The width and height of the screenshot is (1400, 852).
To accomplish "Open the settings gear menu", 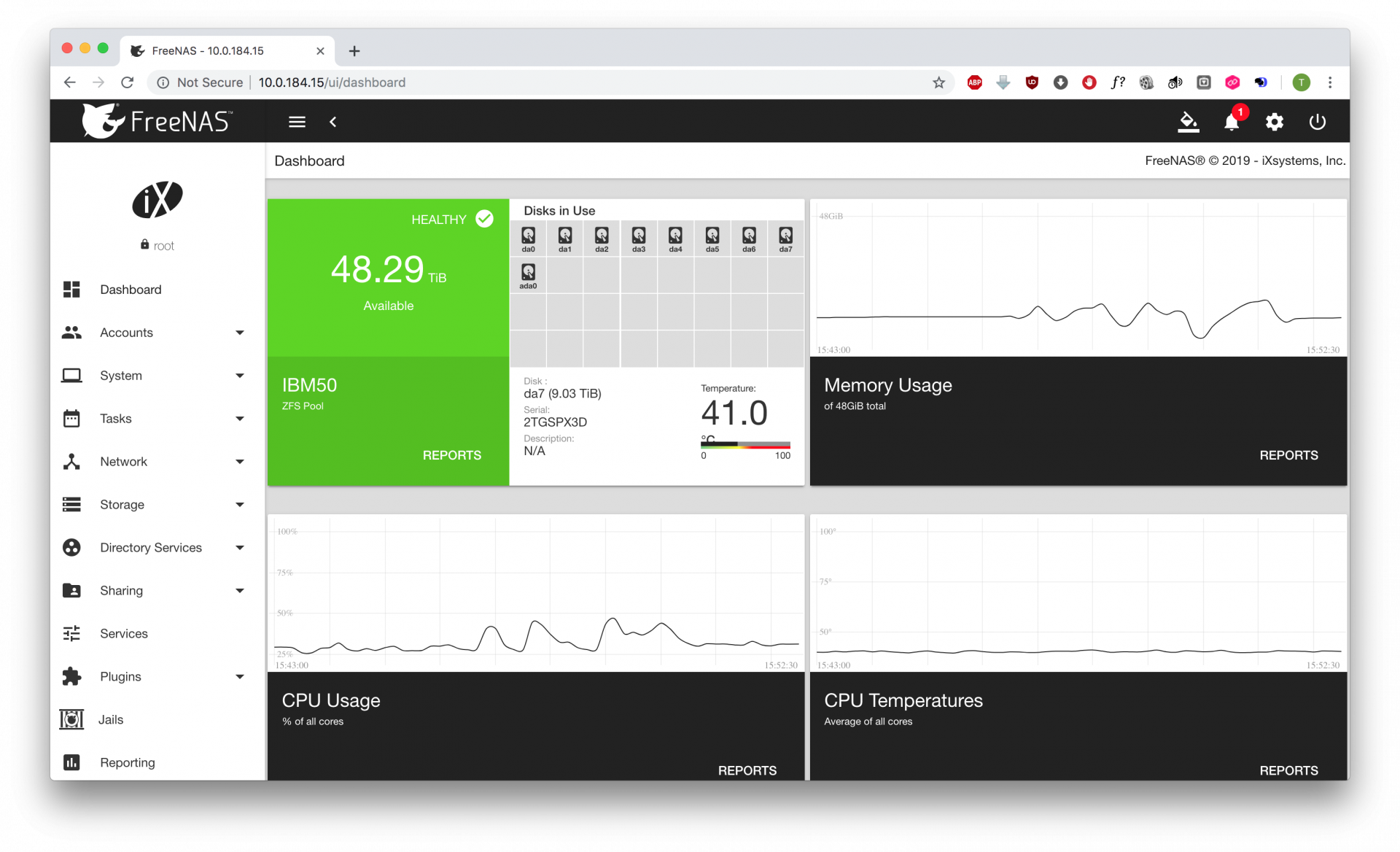I will (1274, 122).
